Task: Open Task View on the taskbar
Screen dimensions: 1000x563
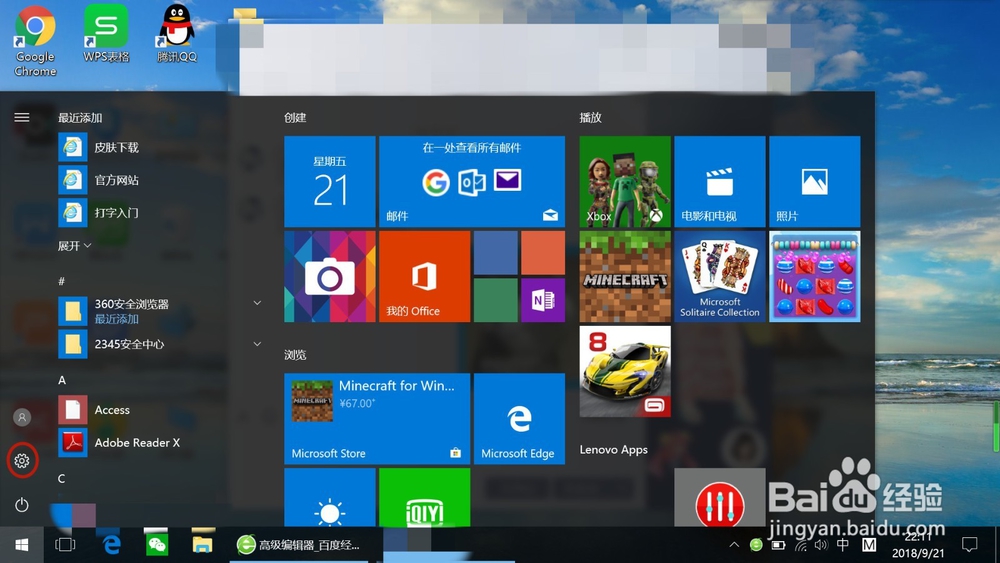Action: [x=65, y=545]
